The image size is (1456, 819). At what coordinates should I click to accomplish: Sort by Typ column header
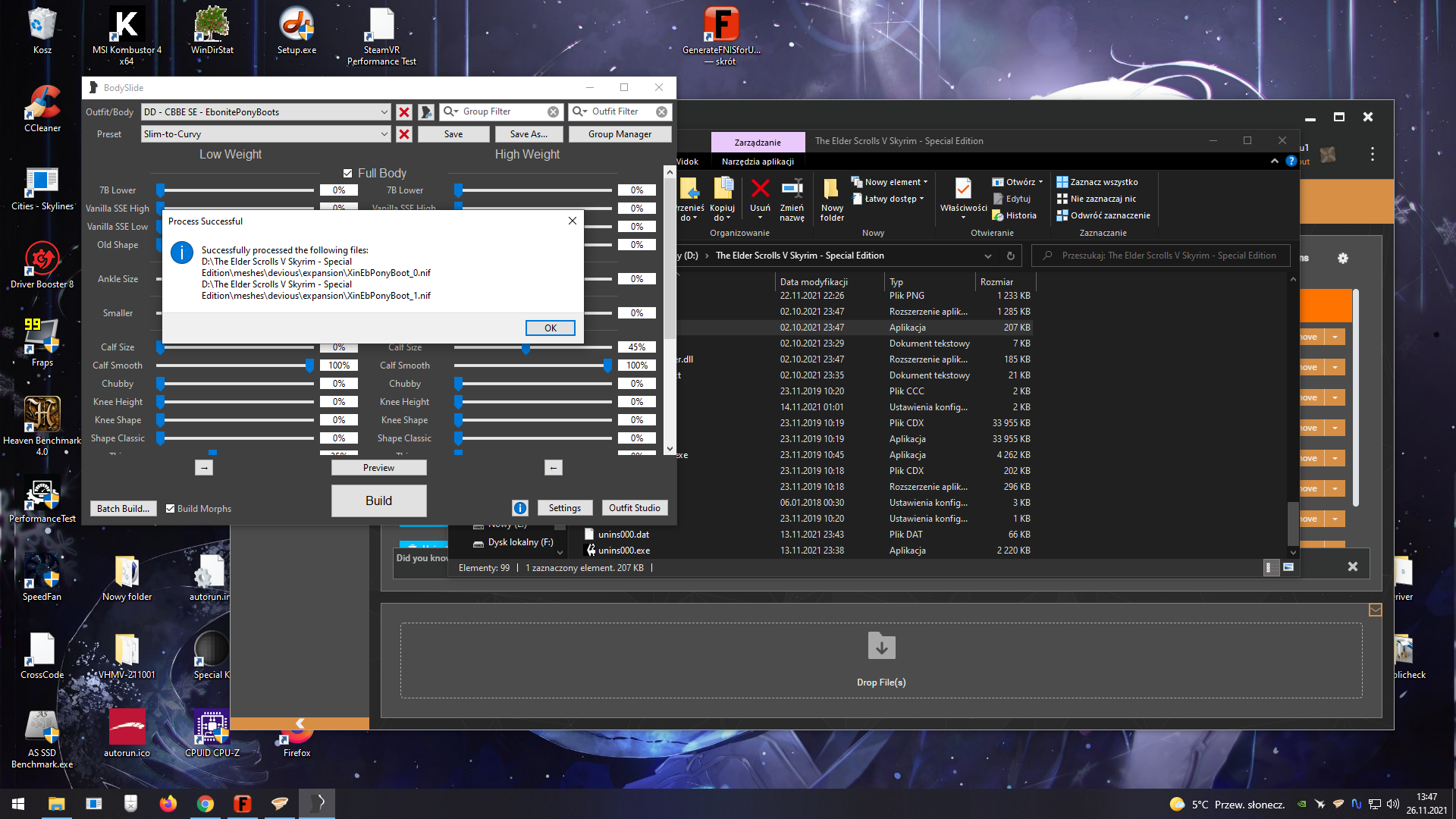[930, 281]
